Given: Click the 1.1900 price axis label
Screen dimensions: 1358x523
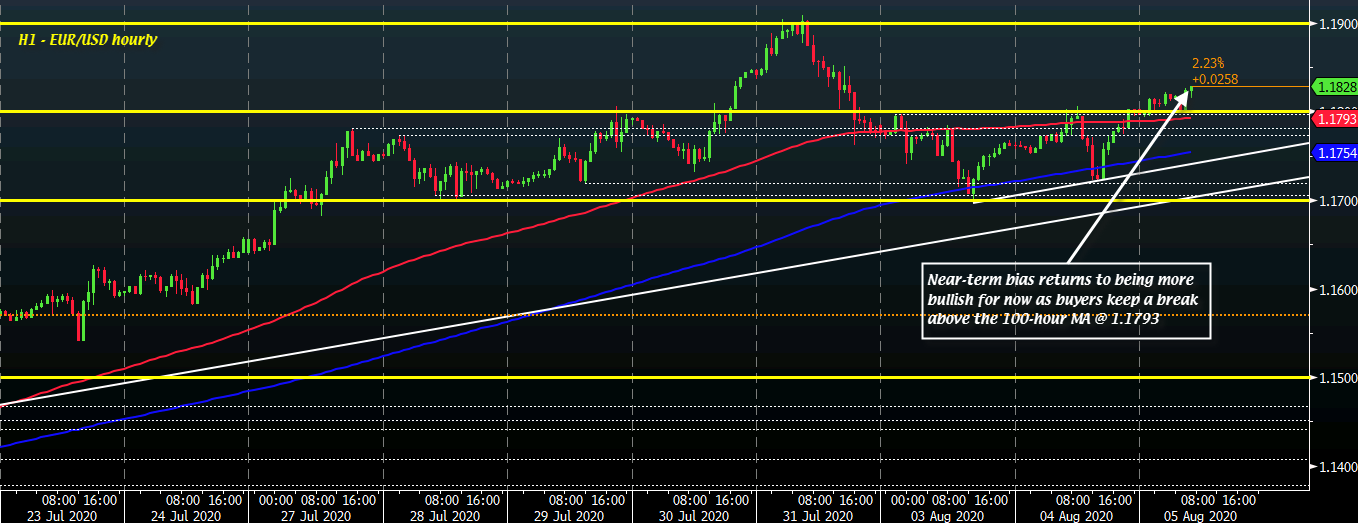Looking at the screenshot, I should coord(1336,23).
